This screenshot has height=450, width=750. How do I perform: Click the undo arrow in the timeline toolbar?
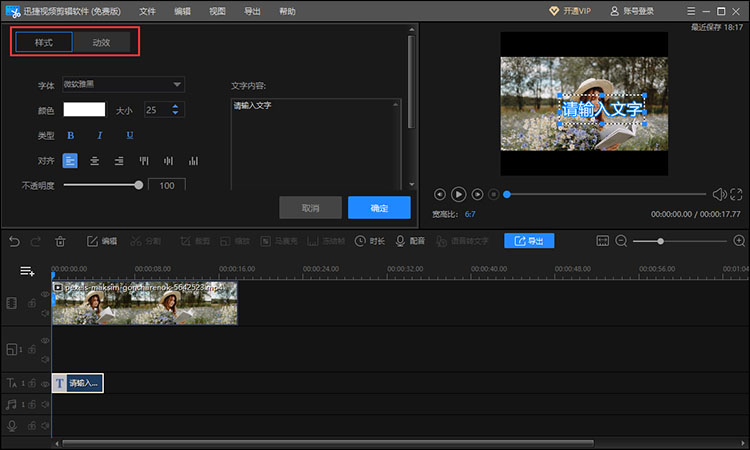14,241
